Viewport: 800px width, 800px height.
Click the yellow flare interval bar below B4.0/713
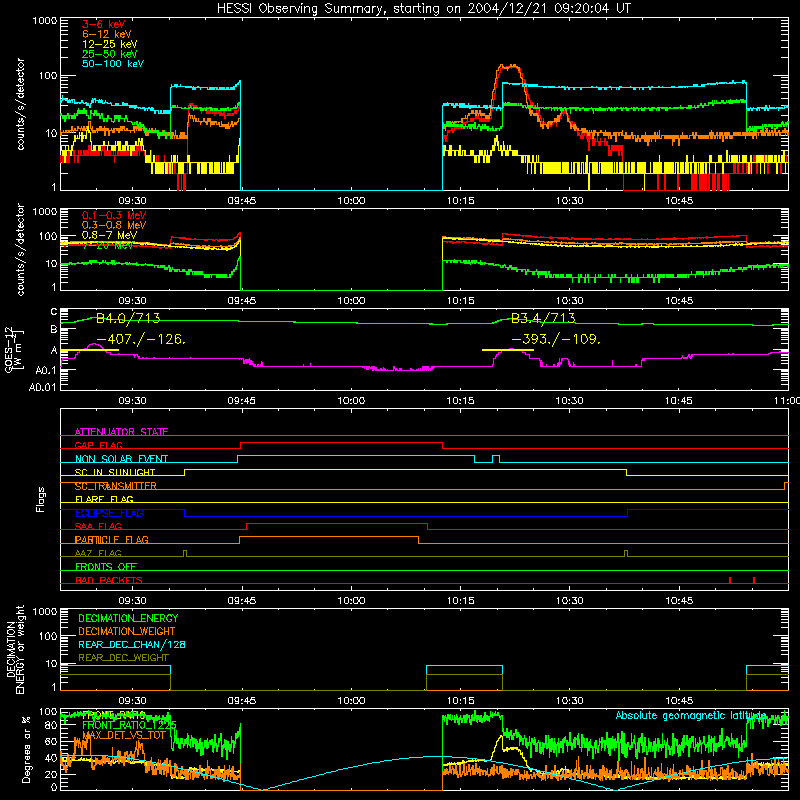click(x=90, y=350)
